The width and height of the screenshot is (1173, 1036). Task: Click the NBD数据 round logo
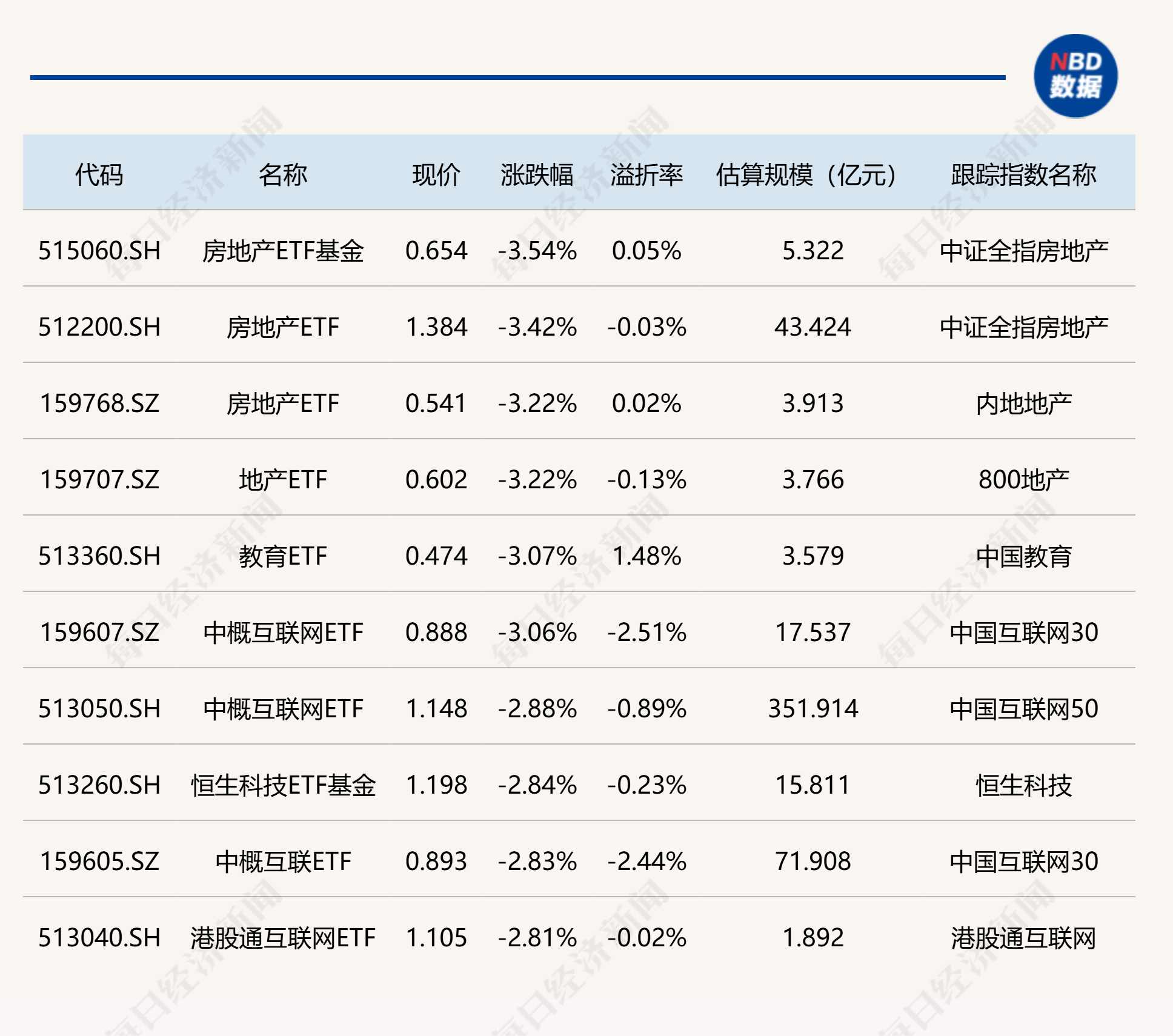[x=1075, y=76]
